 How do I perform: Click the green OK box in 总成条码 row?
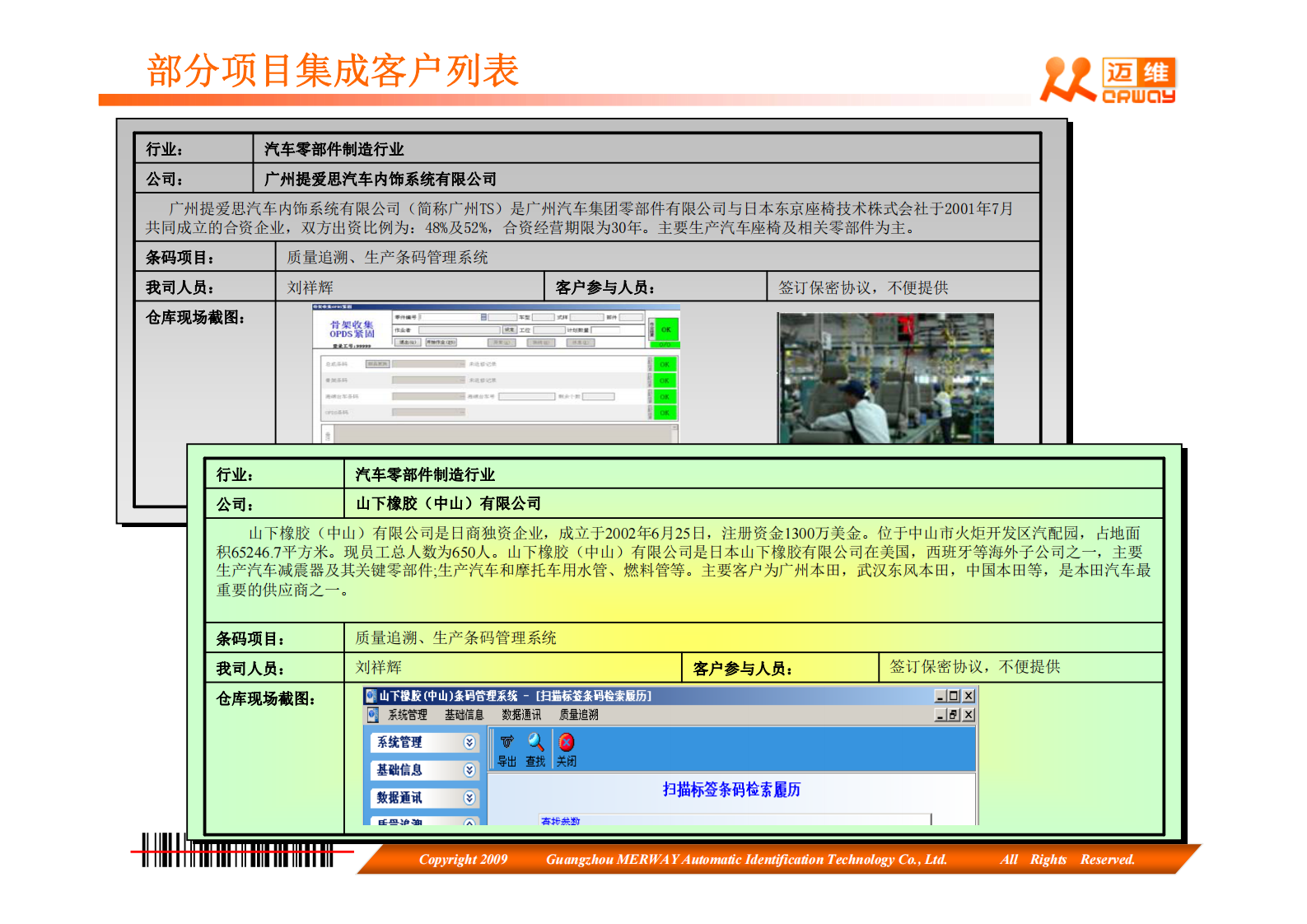665,364
